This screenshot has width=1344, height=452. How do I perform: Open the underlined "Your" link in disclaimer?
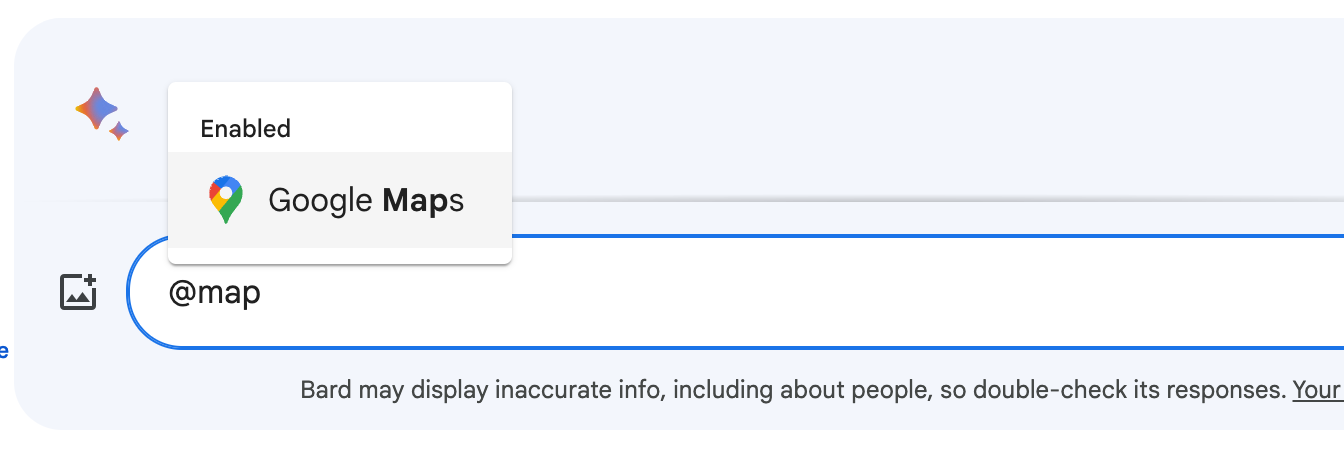tap(1317, 390)
